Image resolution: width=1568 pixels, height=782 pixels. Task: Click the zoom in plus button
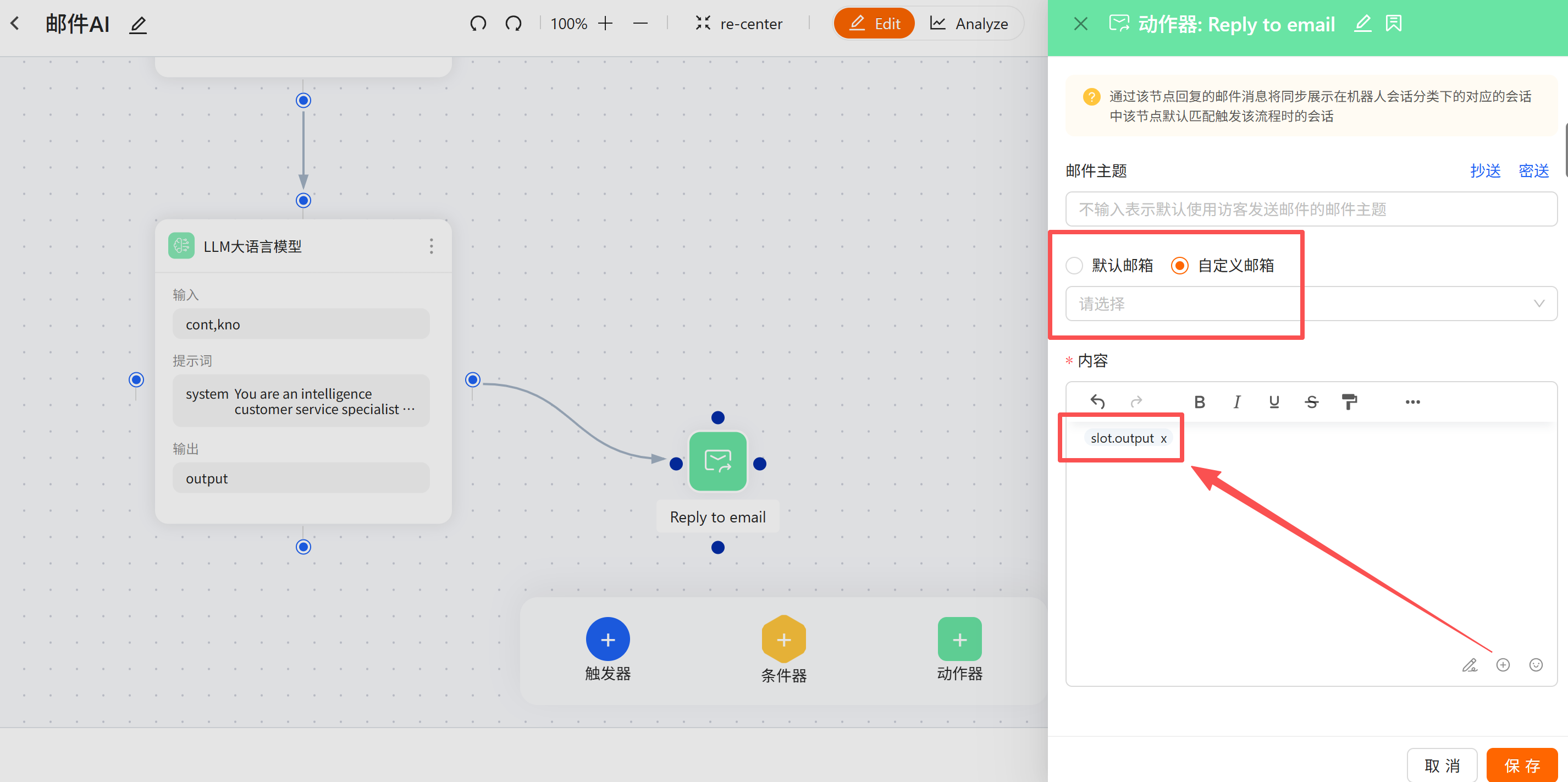(605, 24)
